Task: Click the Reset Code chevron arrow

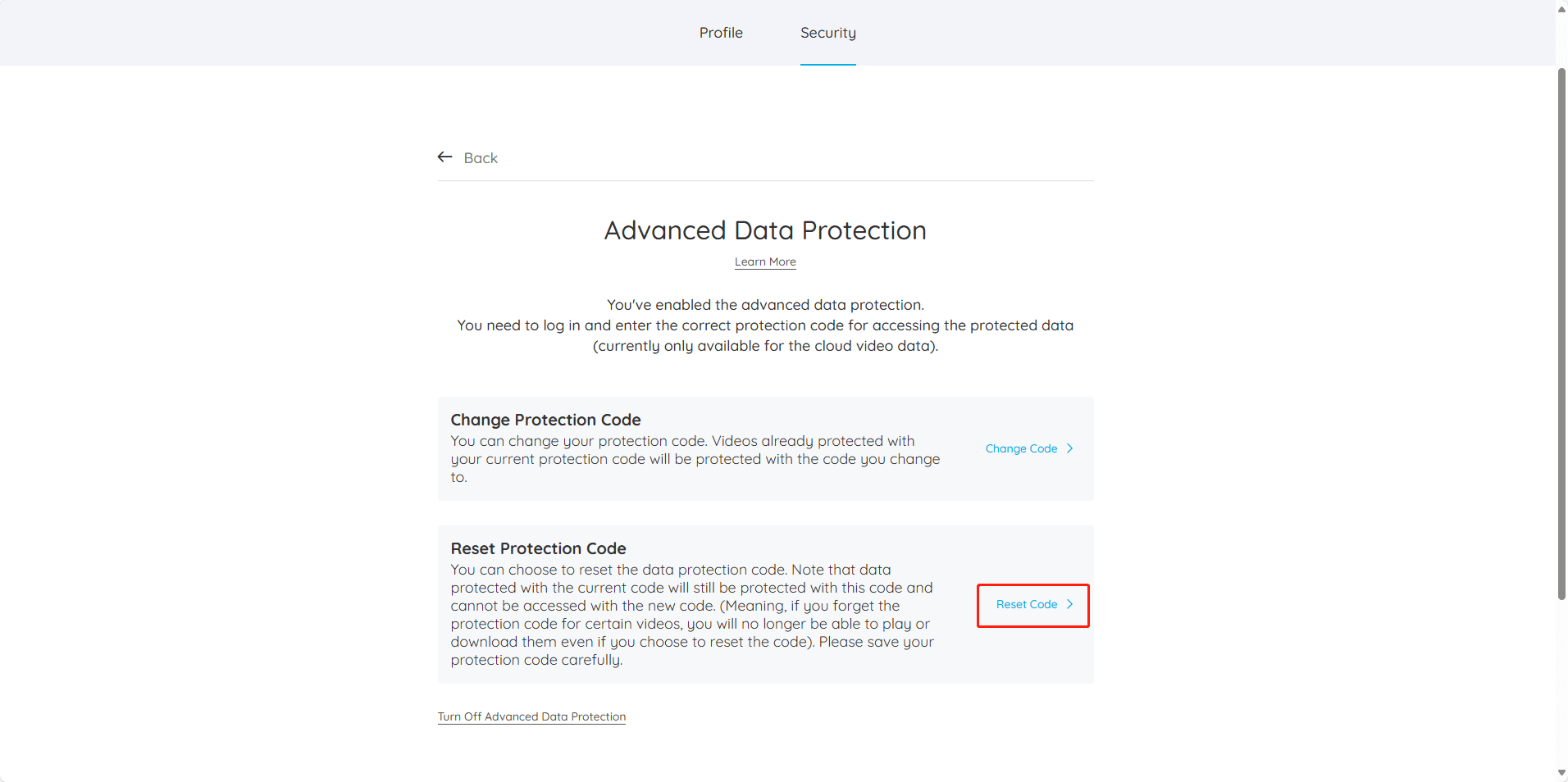Action: point(1070,604)
